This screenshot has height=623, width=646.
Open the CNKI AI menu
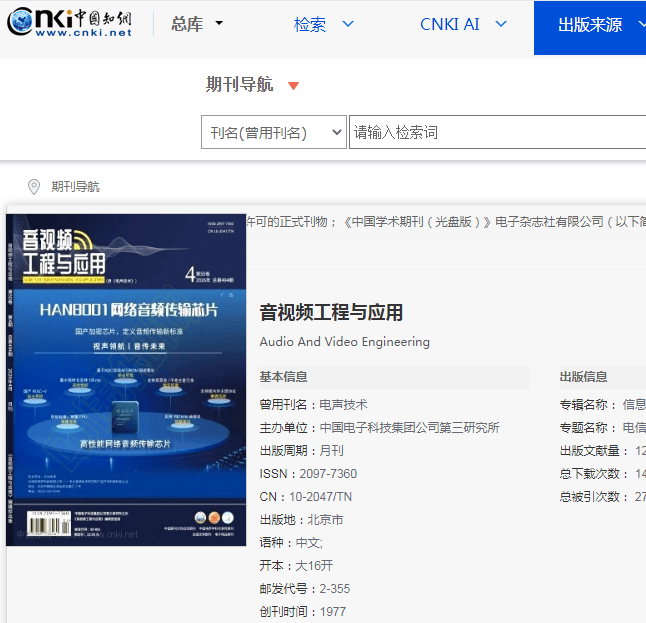click(x=449, y=24)
